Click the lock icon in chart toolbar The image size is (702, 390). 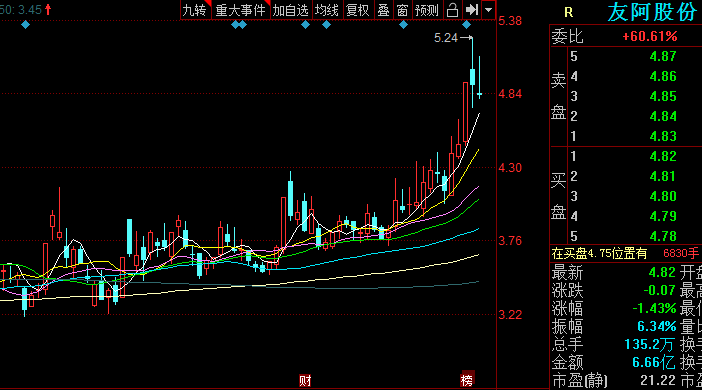point(452,10)
